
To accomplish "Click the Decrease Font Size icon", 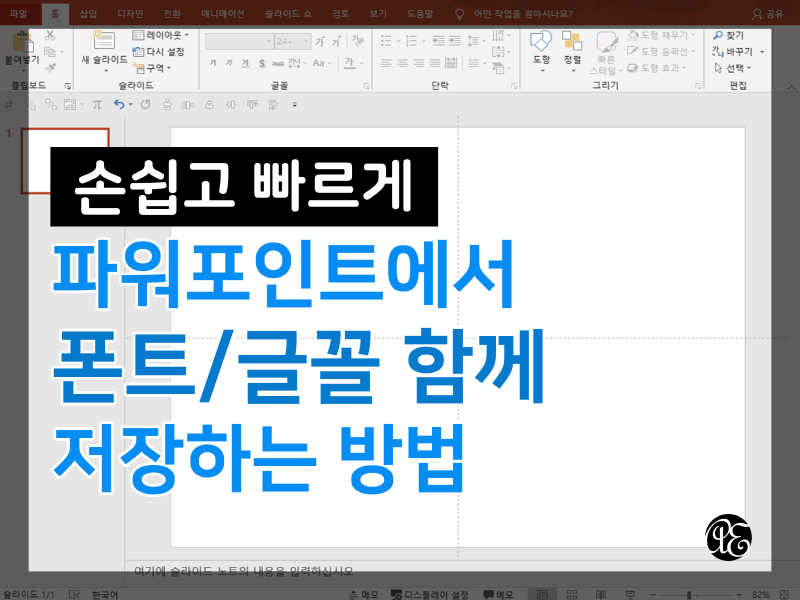I will 337,41.
